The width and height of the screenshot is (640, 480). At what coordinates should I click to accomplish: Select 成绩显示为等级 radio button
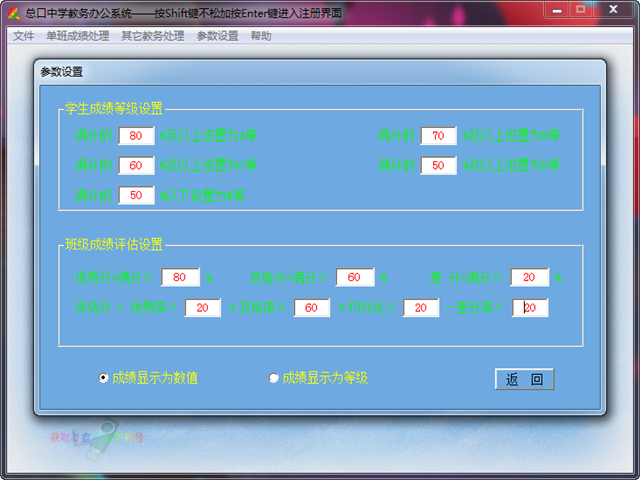tap(274, 378)
